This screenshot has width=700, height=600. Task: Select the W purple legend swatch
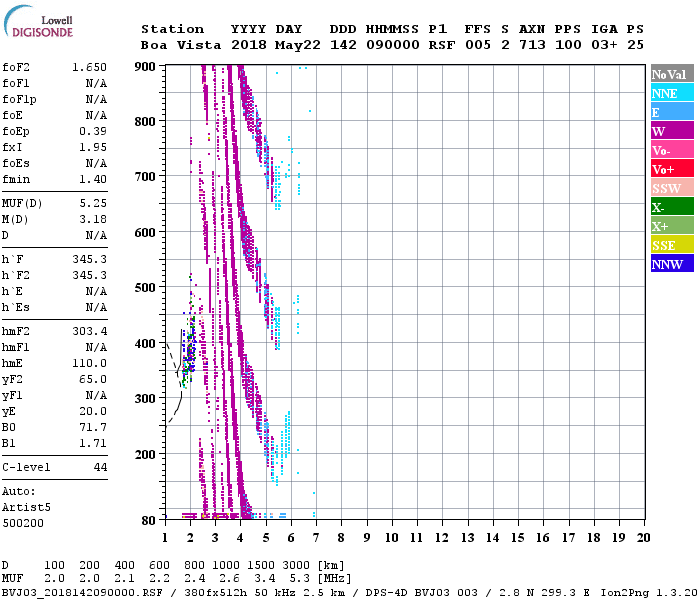coord(672,131)
